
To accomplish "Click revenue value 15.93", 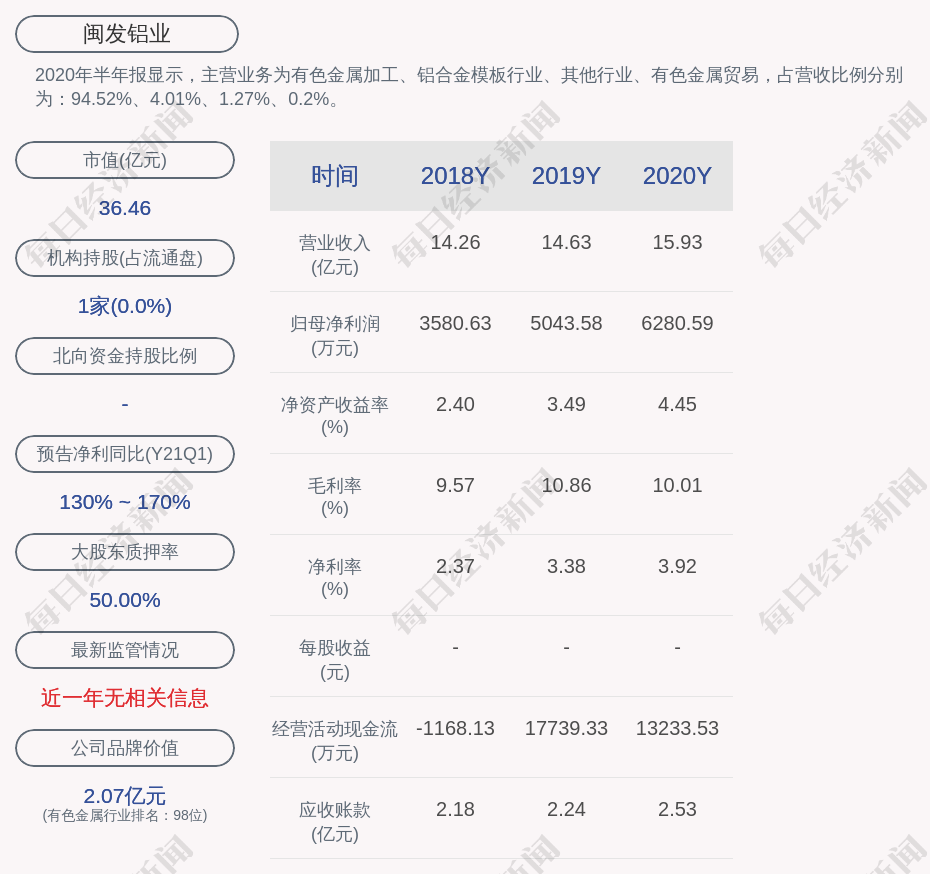I will [677, 243].
